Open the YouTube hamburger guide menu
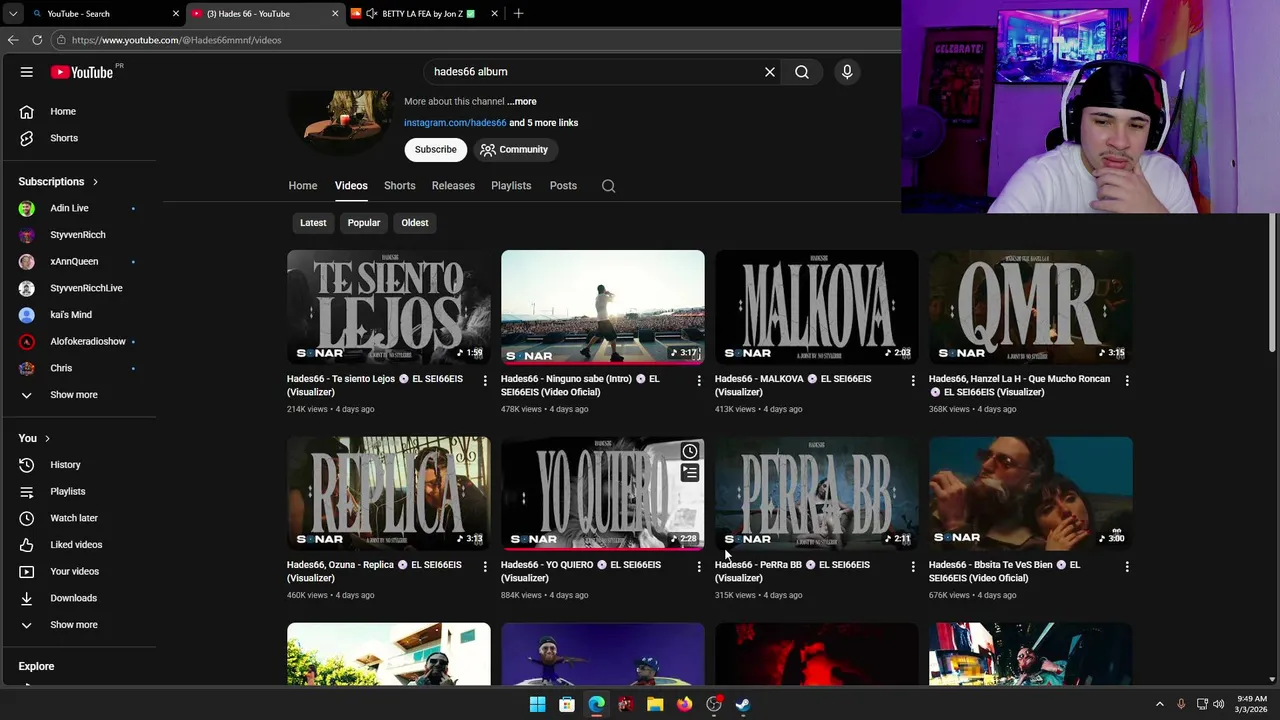This screenshot has height=720, width=1280. click(27, 72)
